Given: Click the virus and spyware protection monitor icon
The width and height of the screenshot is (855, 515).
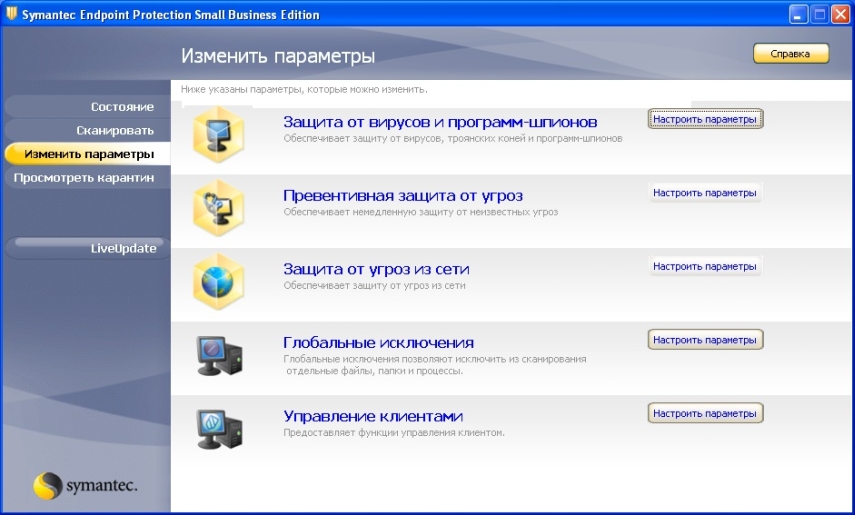Looking at the screenshot, I should 219,135.
